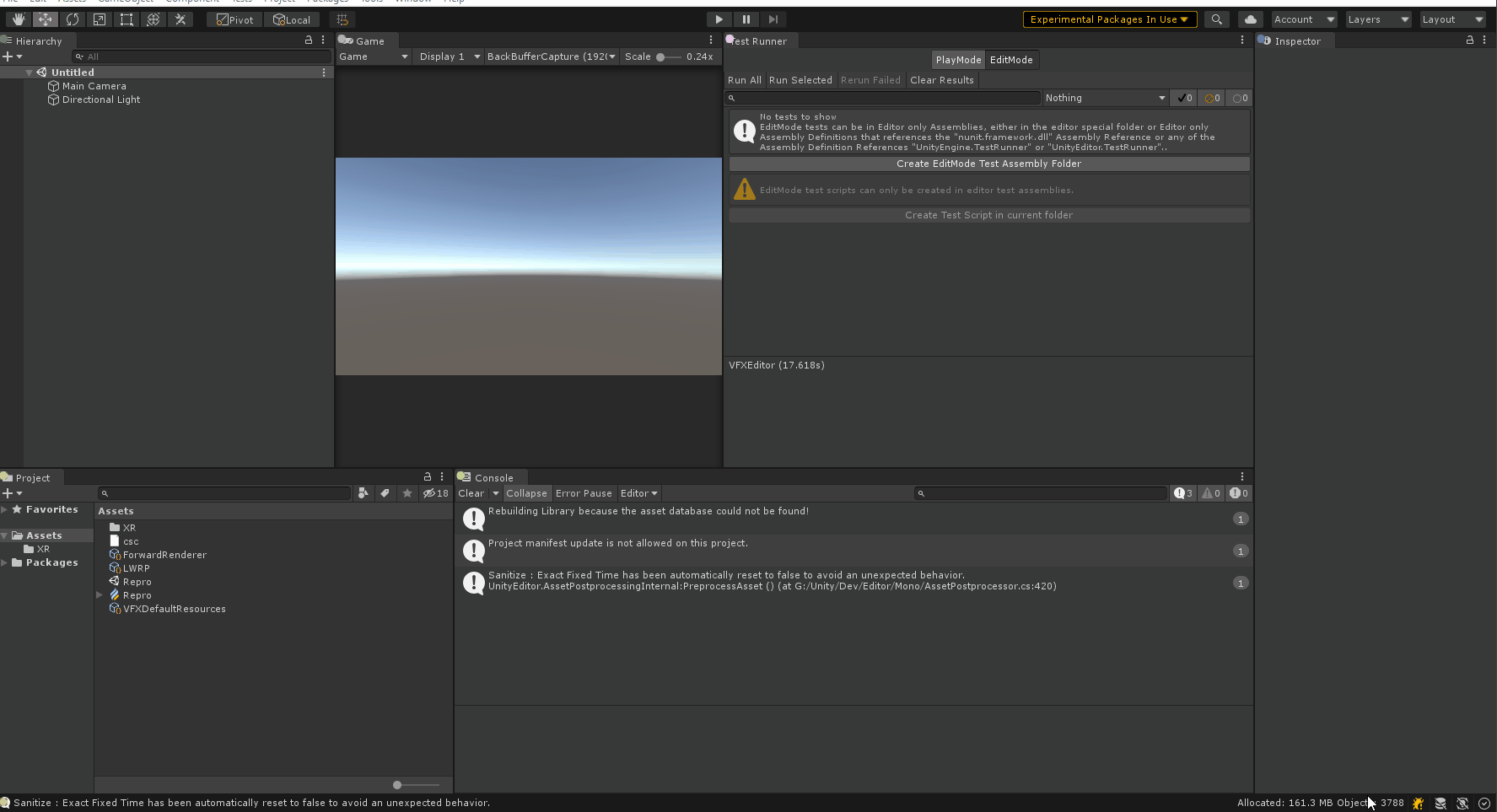Open the Clear options dropdown arrow
The image size is (1497, 812).
(x=496, y=493)
